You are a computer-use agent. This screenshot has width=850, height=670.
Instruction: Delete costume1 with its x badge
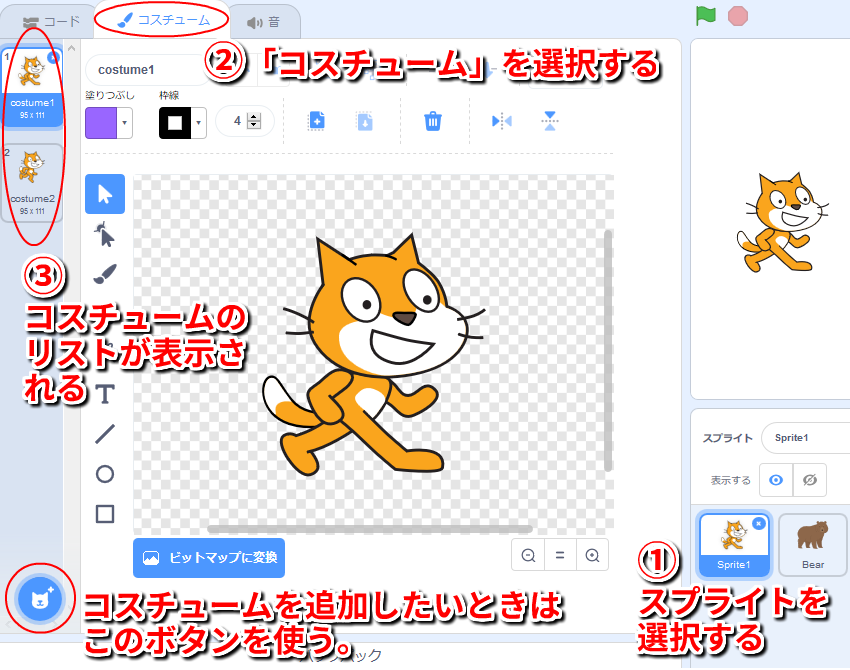(53, 57)
